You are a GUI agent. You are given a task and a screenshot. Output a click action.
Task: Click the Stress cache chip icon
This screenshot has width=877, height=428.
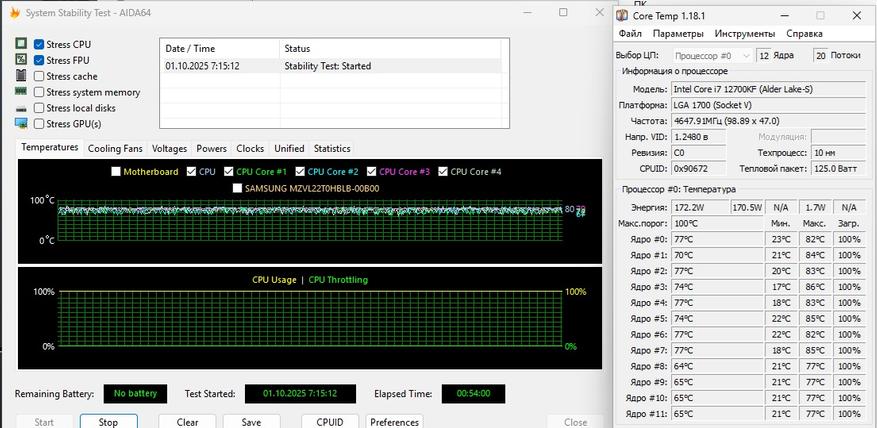point(21,75)
